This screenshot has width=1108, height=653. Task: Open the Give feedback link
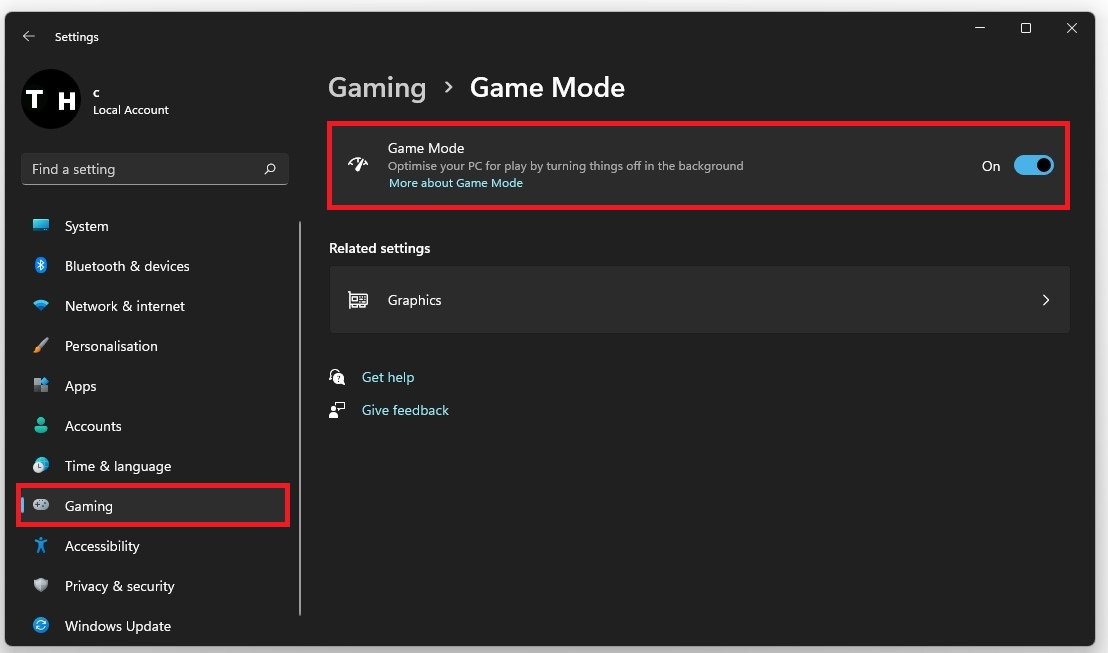click(x=405, y=410)
